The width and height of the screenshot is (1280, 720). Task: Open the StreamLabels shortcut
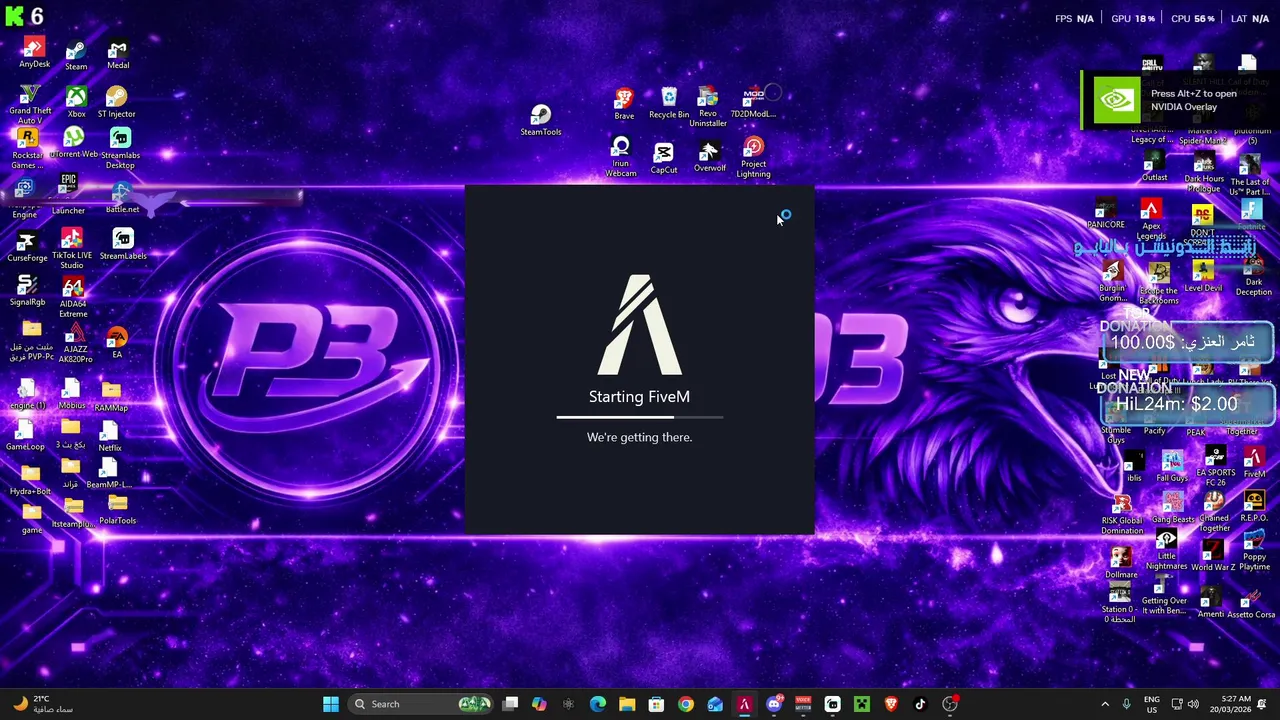coord(123,245)
